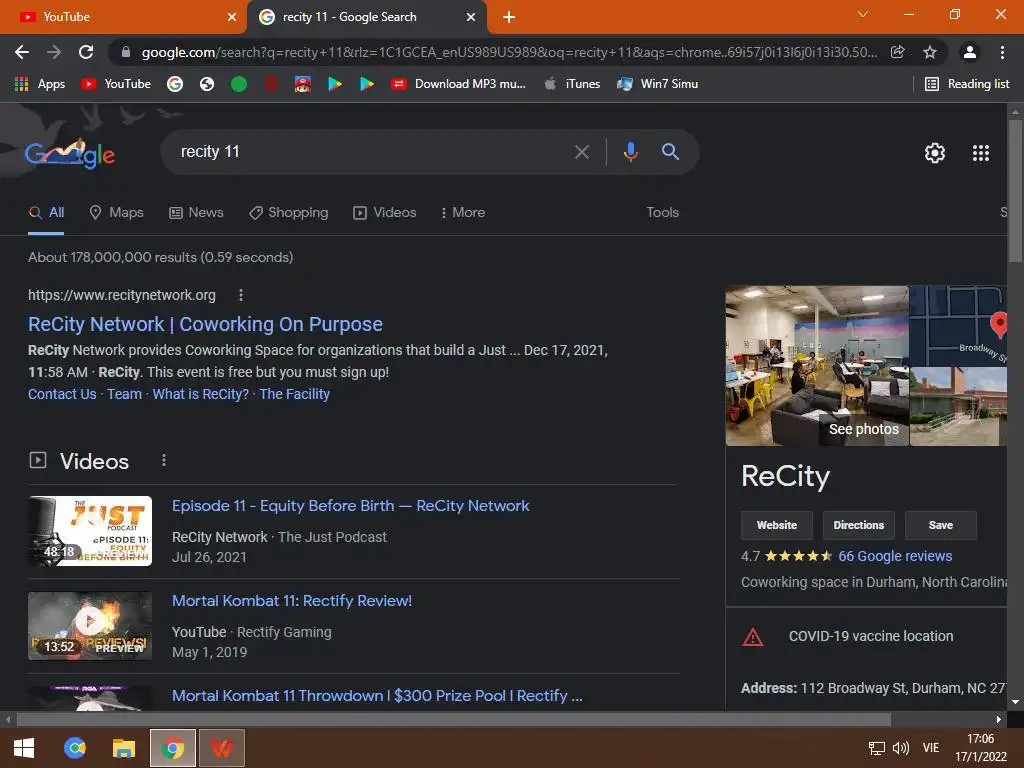Click the horizontal page scrollbar

point(453,719)
